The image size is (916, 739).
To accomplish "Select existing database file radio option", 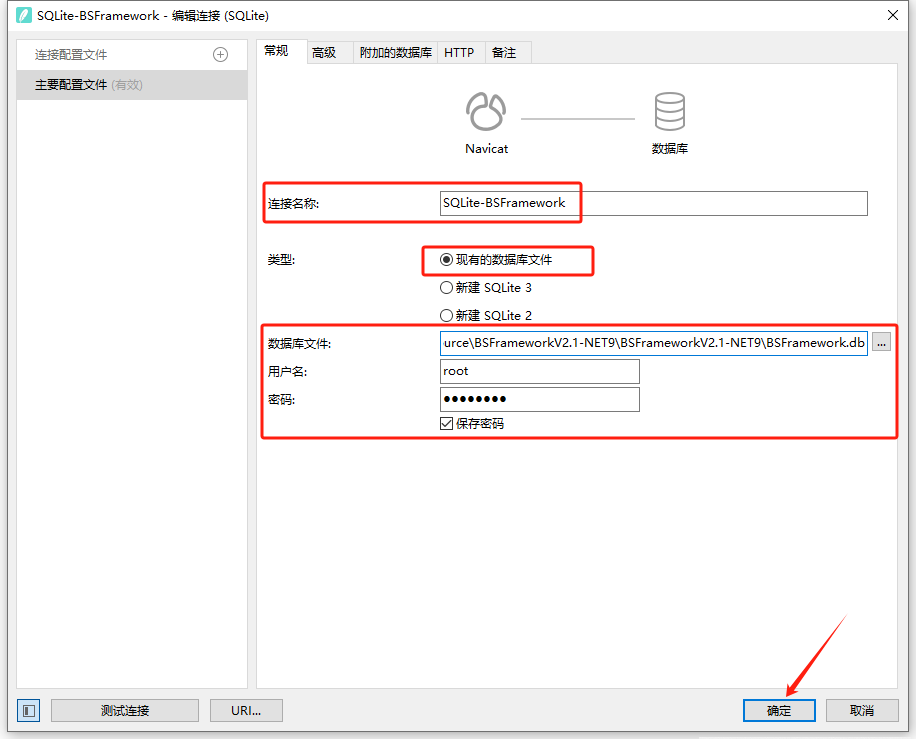I will pos(496,260).
